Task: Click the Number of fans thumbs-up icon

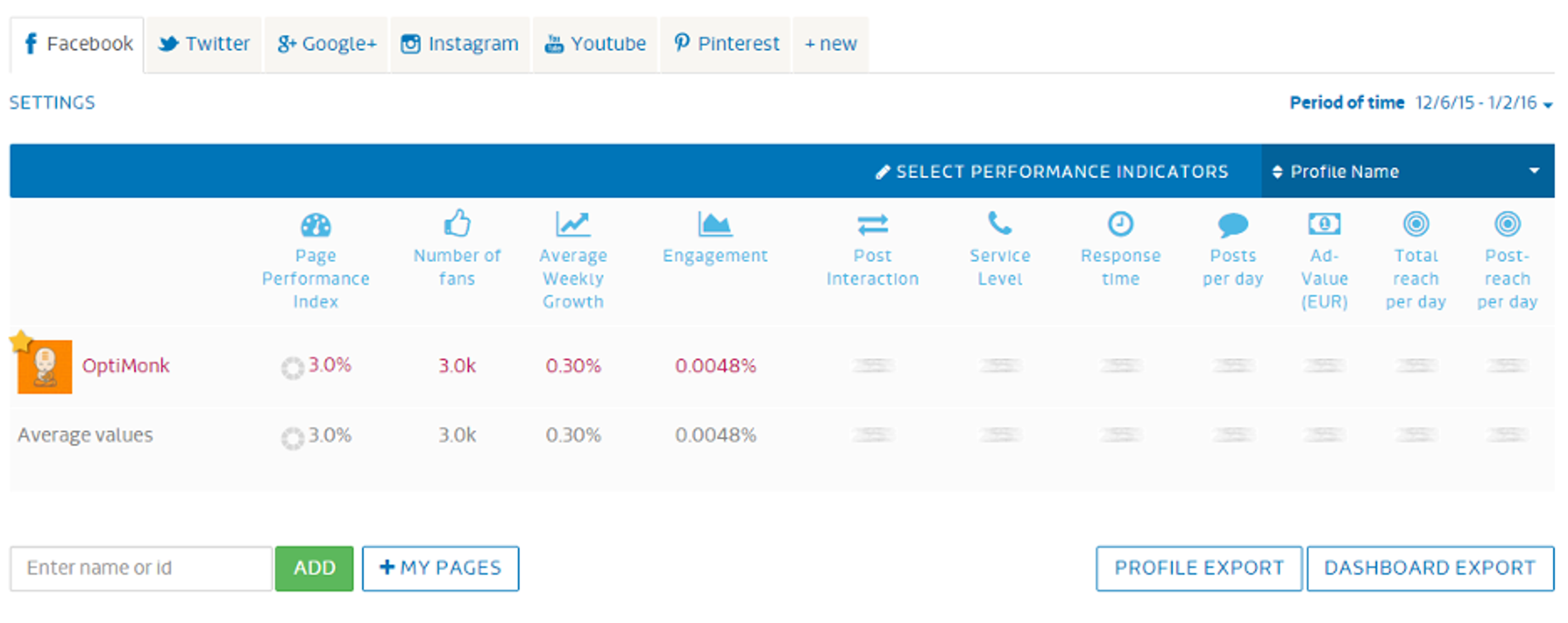Action: 457,223
